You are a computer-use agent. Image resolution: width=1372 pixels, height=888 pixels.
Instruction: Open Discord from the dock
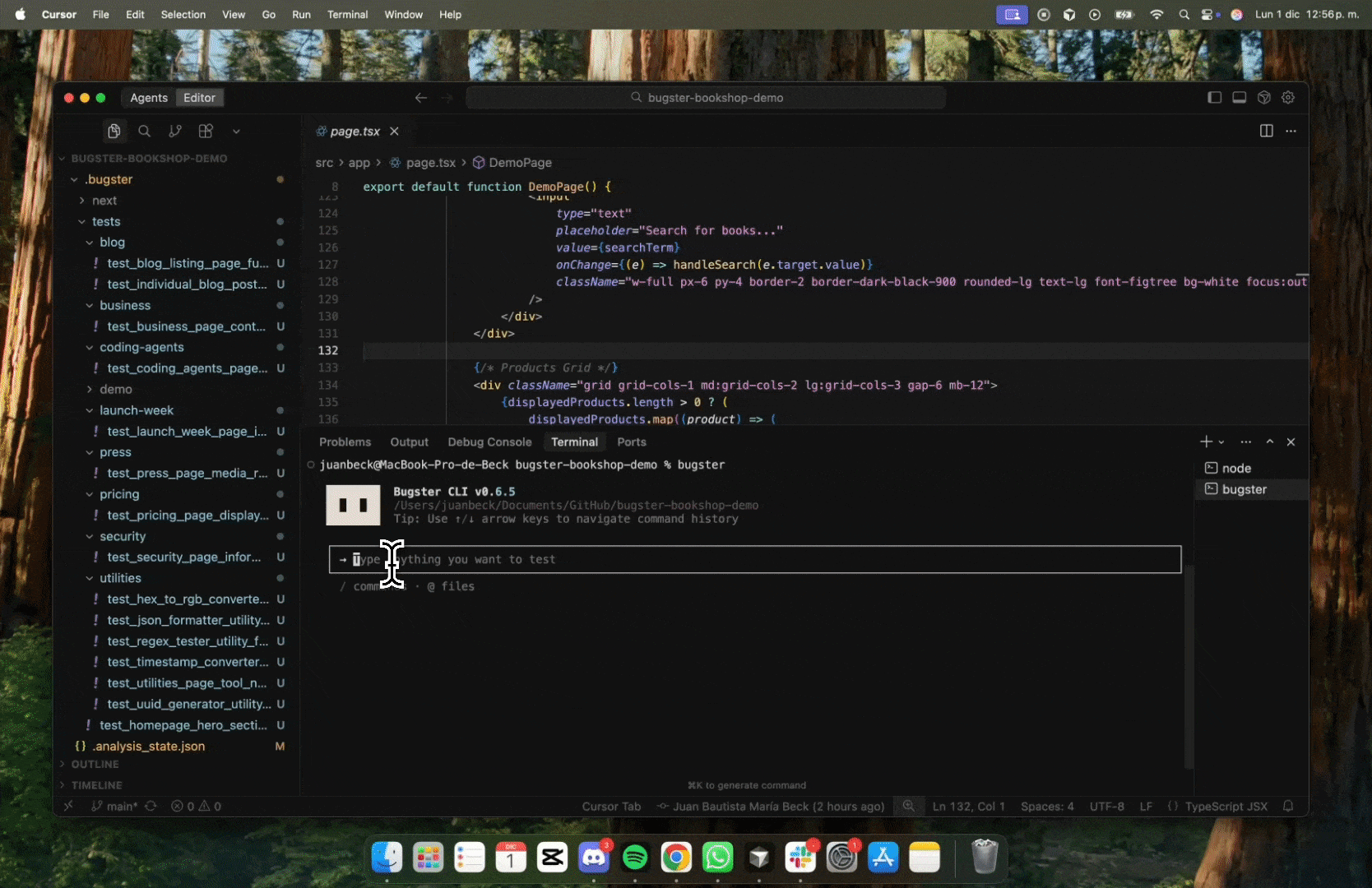click(593, 858)
